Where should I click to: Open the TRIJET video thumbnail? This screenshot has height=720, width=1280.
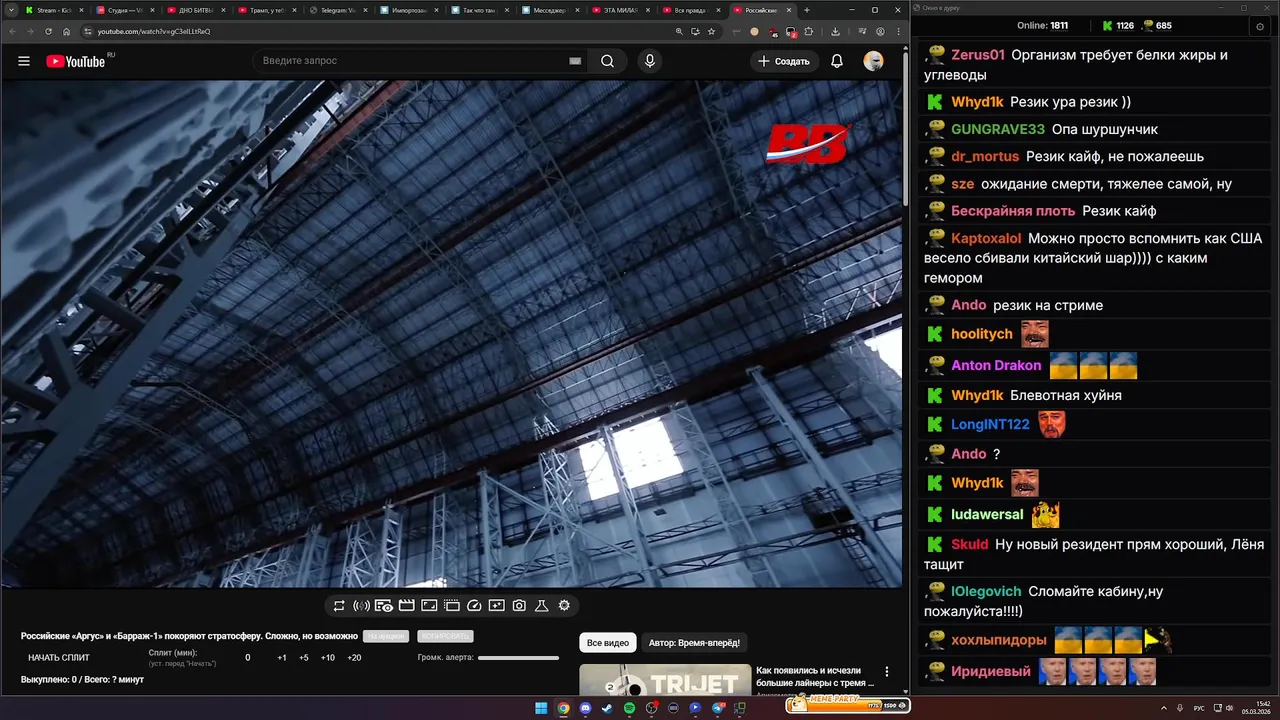tap(665, 679)
